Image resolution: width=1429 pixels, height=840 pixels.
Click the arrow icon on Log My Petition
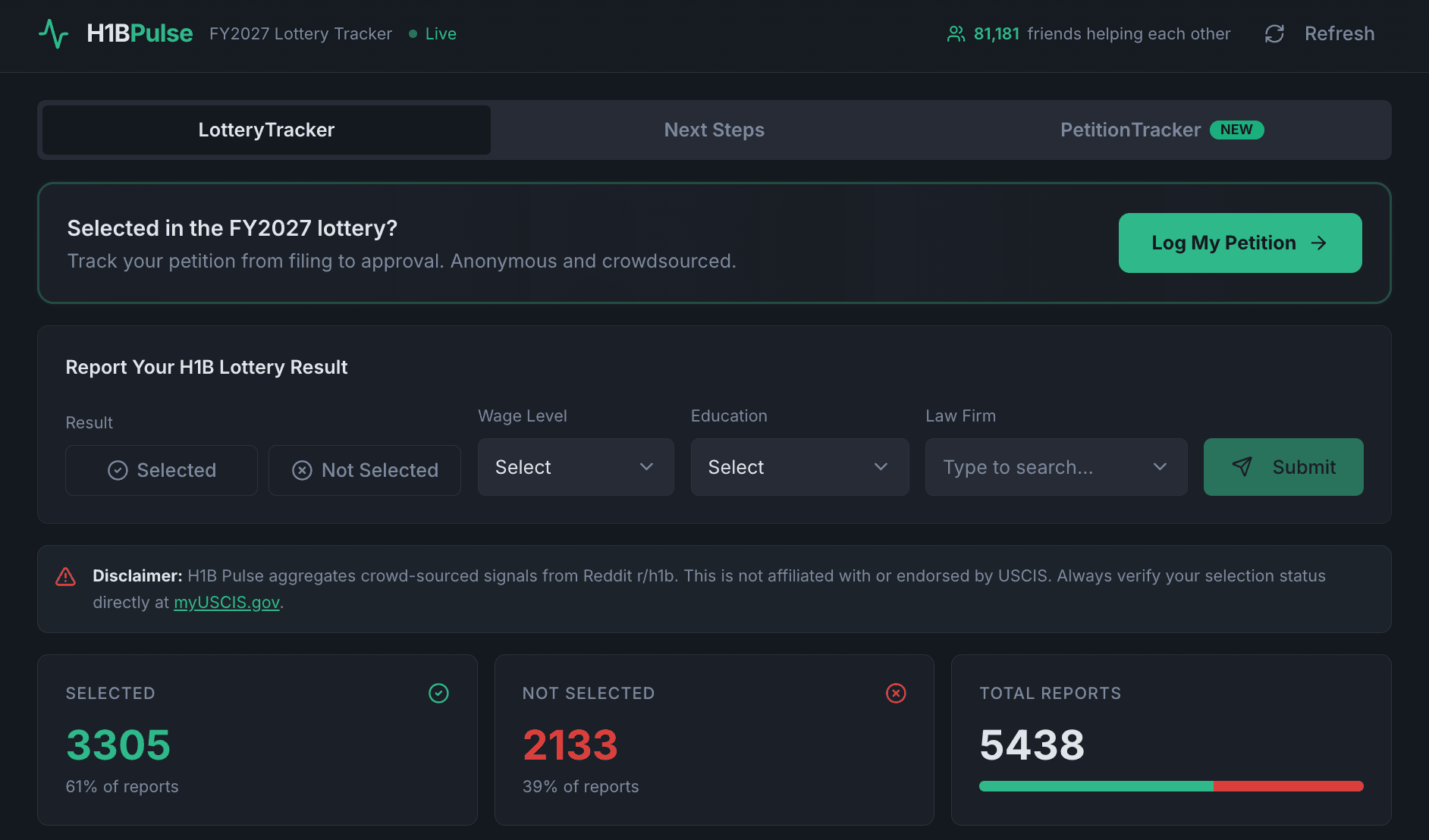(x=1320, y=243)
